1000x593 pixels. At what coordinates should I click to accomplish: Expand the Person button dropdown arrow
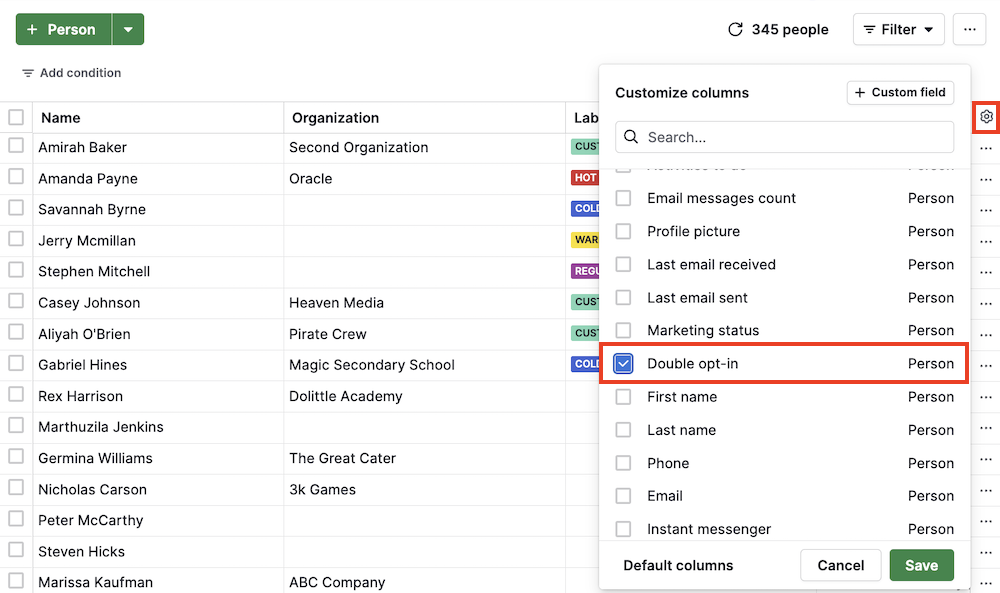click(x=128, y=30)
